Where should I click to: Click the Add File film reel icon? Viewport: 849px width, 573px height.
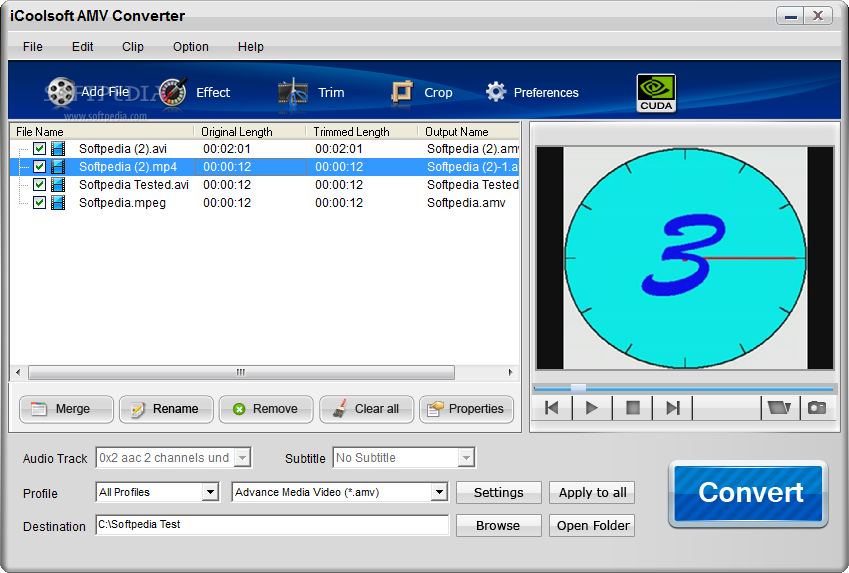click(60, 92)
